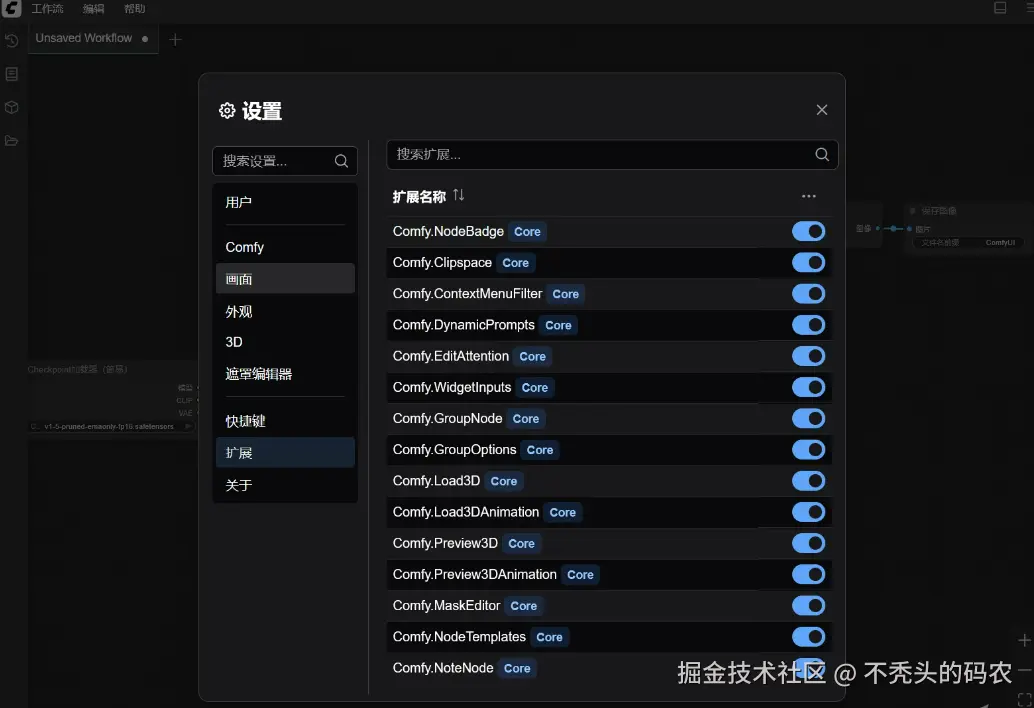1034x708 pixels.
Task: Select the Comfy settings category
Action: [285, 247]
